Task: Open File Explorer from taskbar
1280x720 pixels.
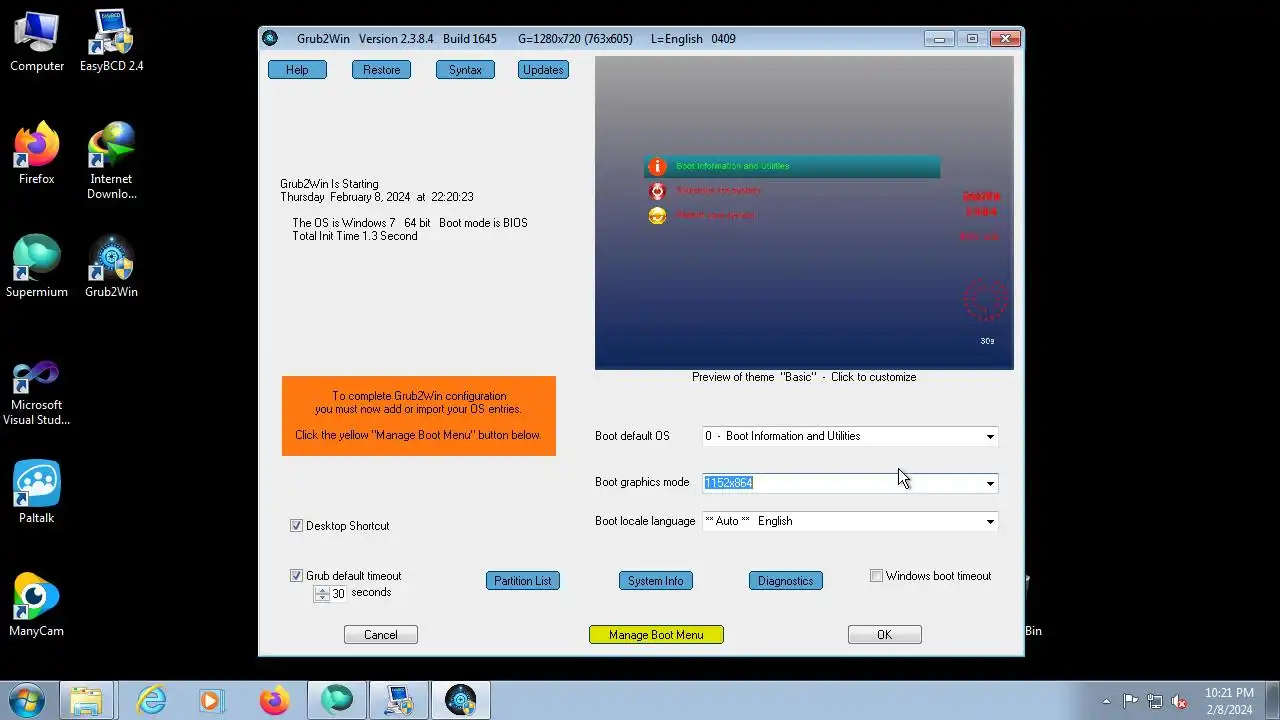Action: (87, 700)
